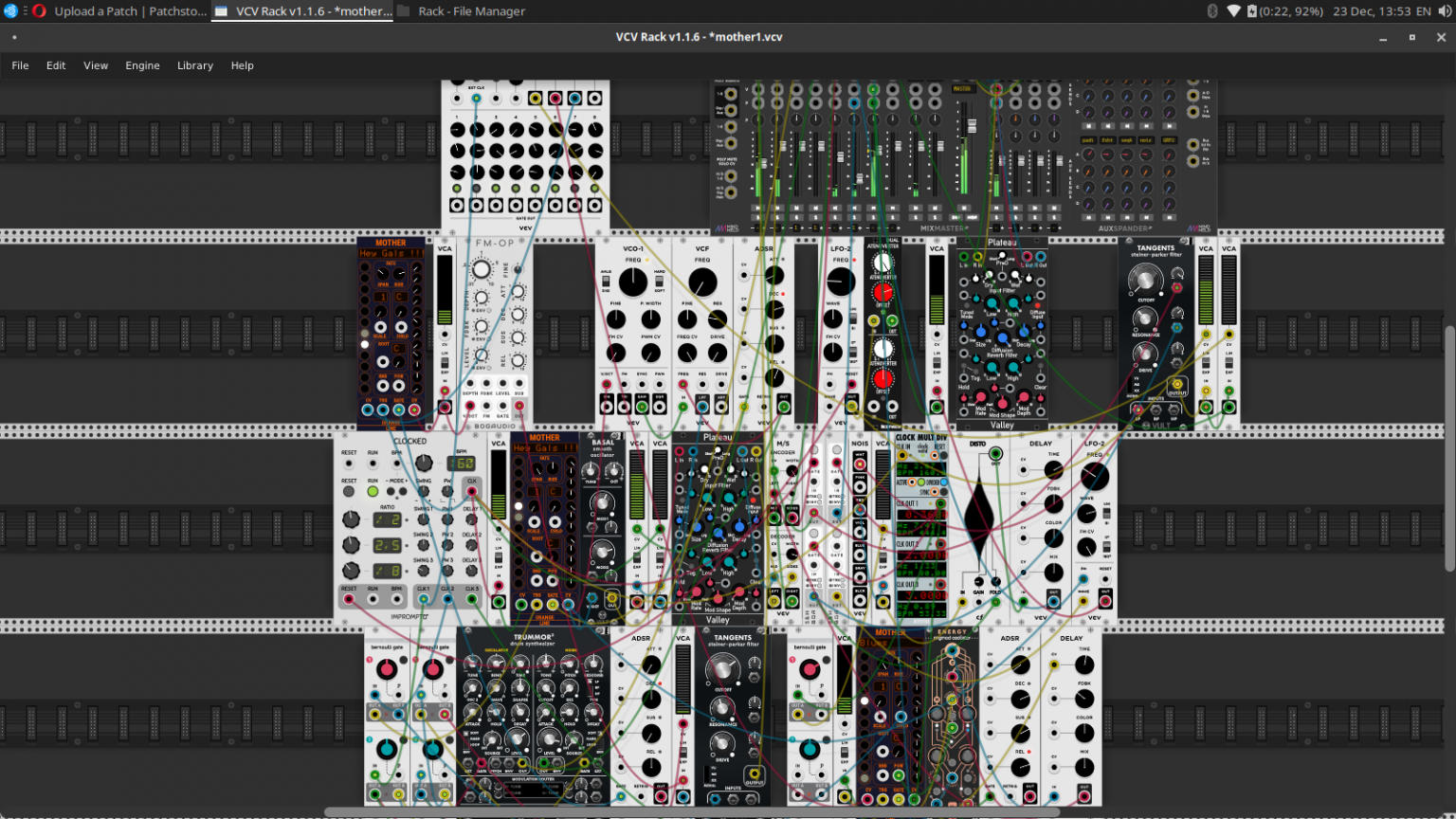Open the Engine menu
Screen dimensions: 1456x819
click(142, 65)
